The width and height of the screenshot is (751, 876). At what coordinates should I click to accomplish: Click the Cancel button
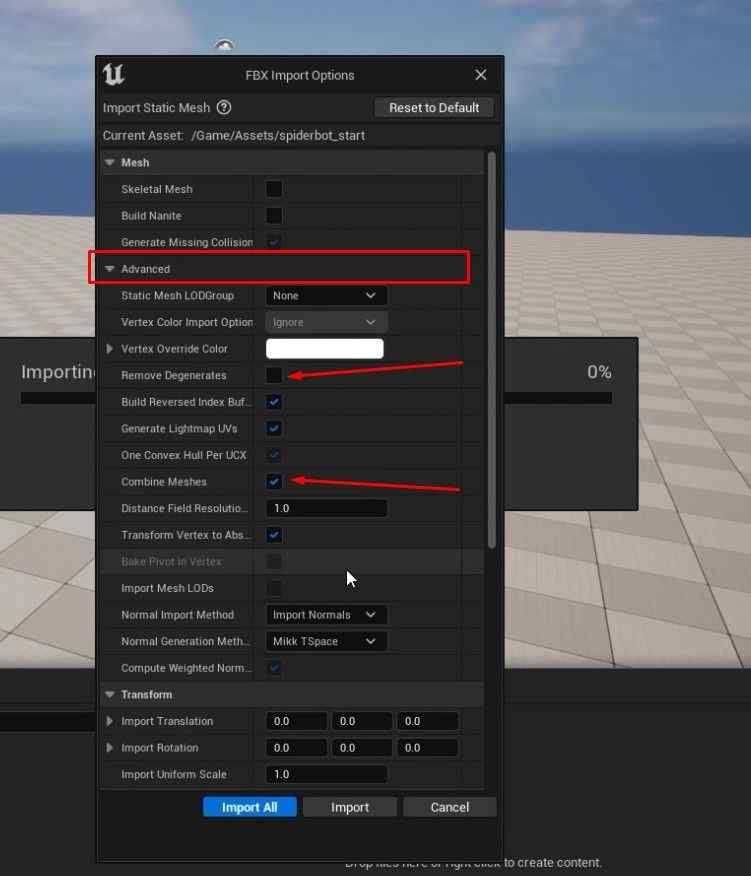coord(450,807)
